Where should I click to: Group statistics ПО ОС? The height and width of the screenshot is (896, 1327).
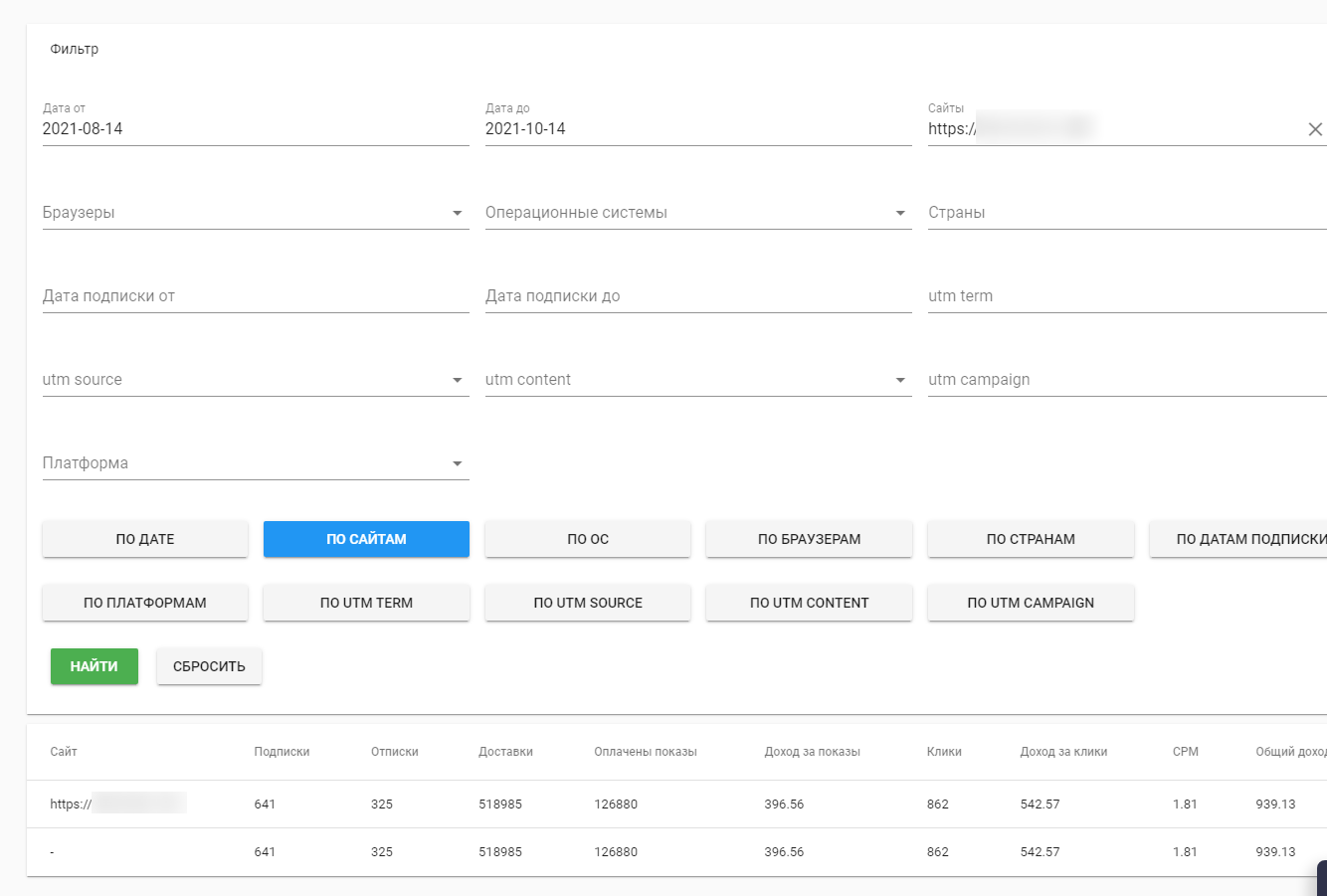[588, 539]
